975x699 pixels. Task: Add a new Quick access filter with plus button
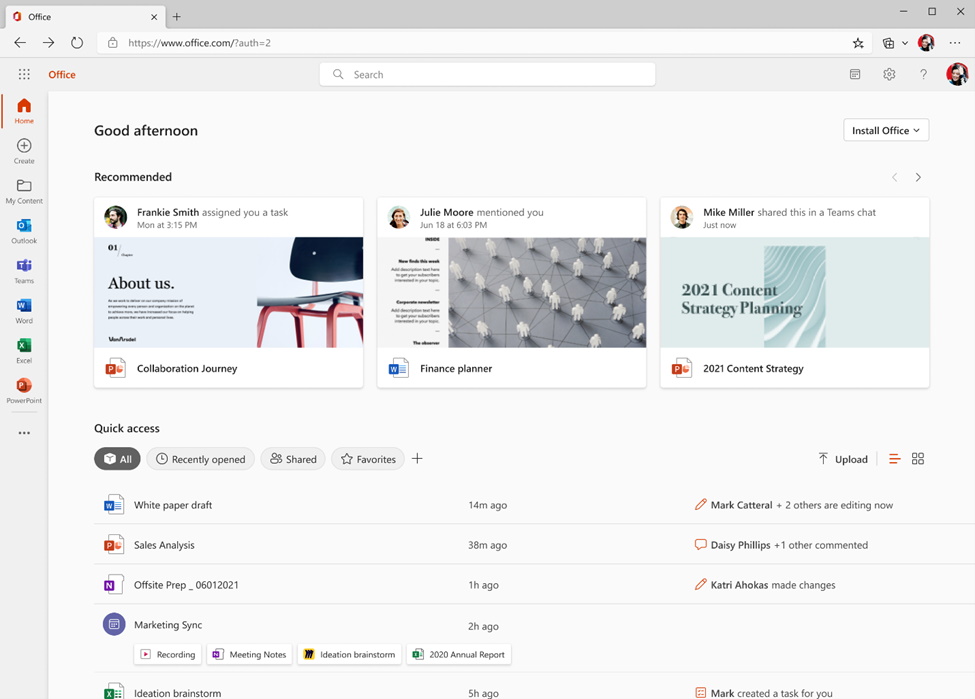pyautogui.click(x=417, y=459)
